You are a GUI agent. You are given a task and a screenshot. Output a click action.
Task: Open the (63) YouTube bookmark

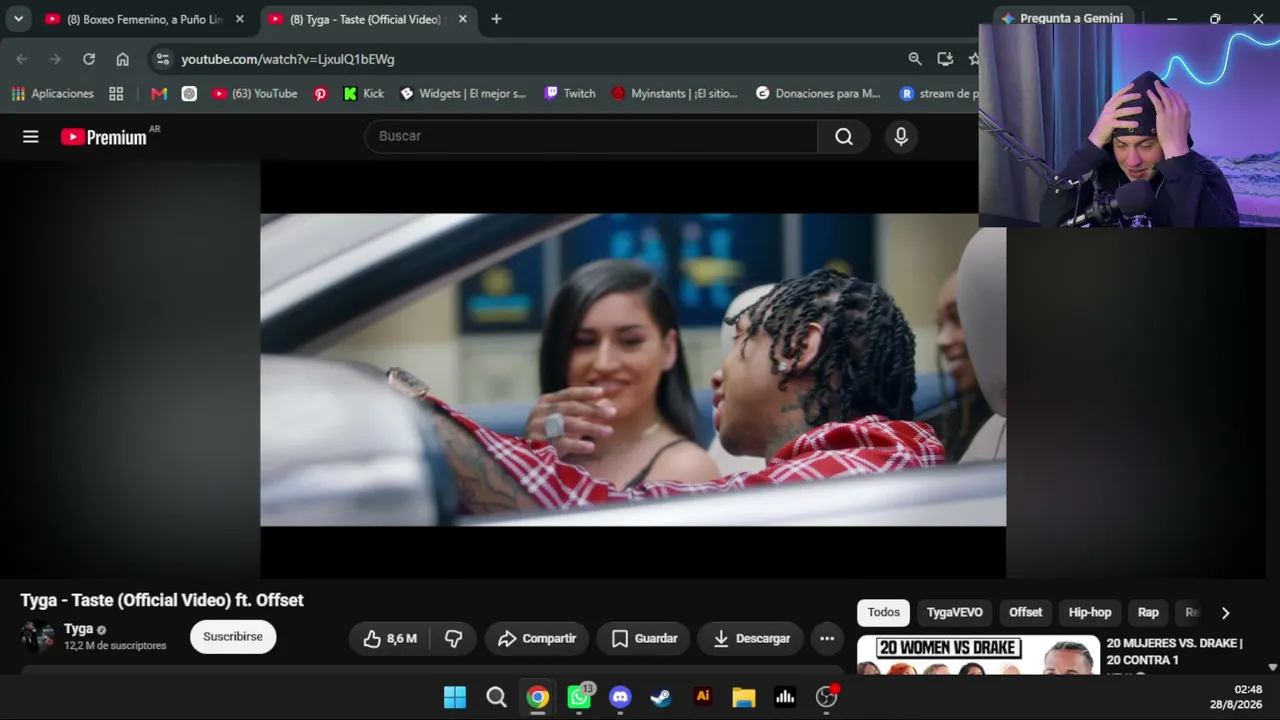click(x=254, y=93)
